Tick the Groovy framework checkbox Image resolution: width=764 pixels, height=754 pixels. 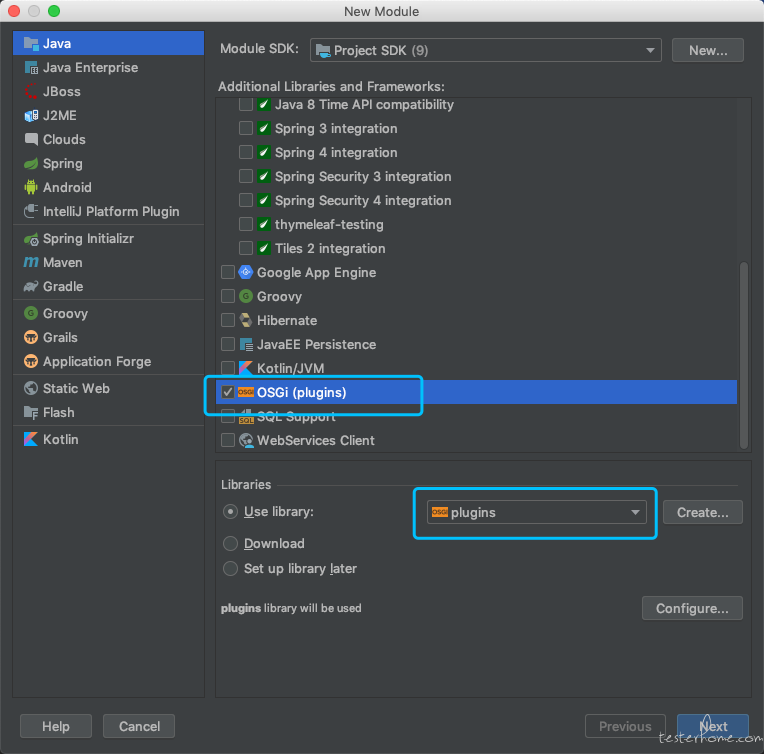(228, 296)
